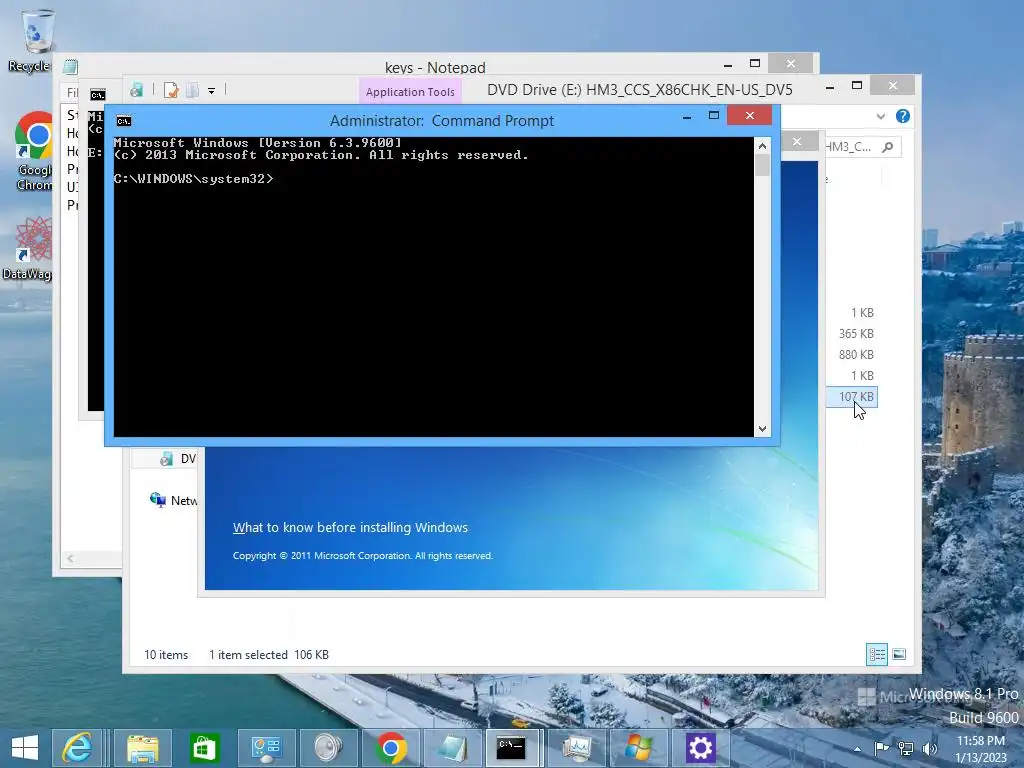Open the speaker sound taskbar app icon
This screenshot has height=768, width=1024.
pyautogui.click(x=328, y=748)
